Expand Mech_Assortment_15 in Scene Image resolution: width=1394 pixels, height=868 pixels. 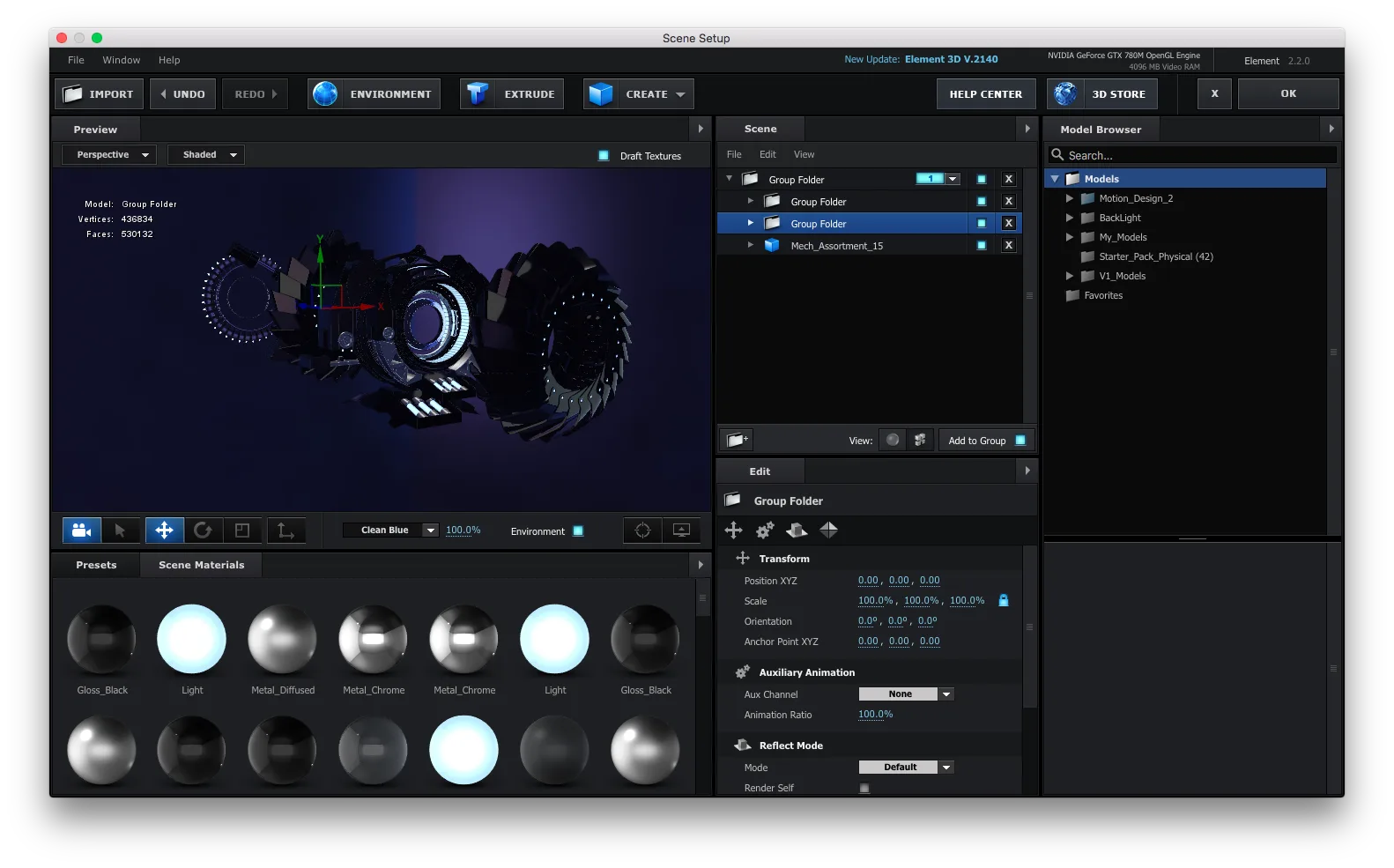point(750,245)
